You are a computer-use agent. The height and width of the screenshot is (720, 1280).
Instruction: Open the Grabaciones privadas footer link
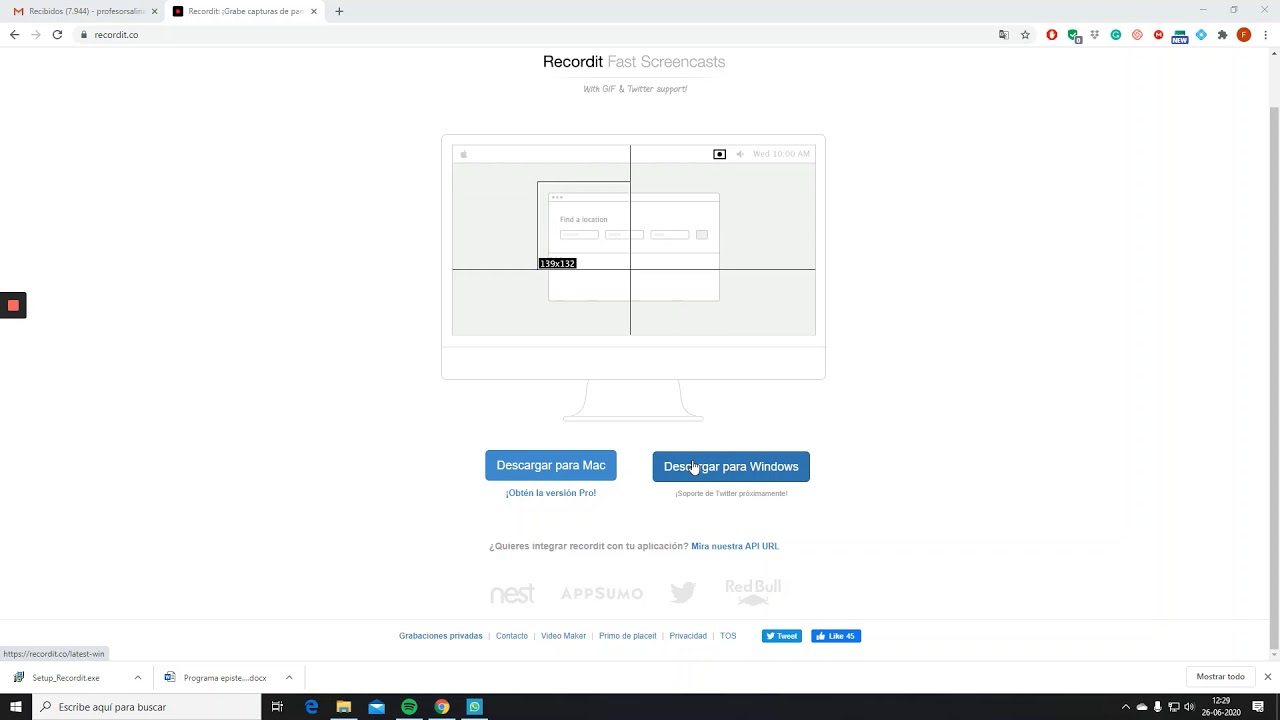(x=441, y=636)
